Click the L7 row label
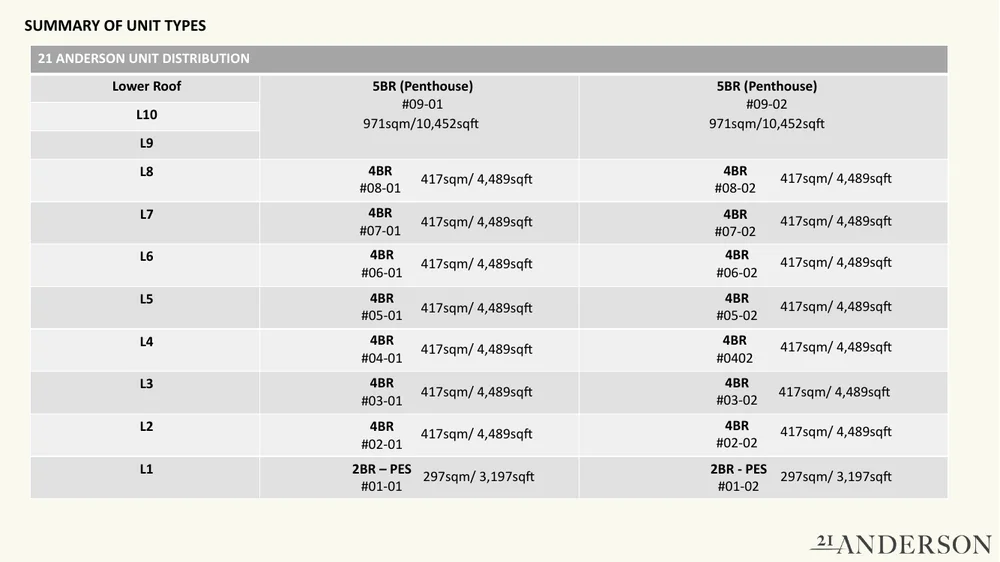Viewport: 1000px width, 562px height. coord(146,214)
